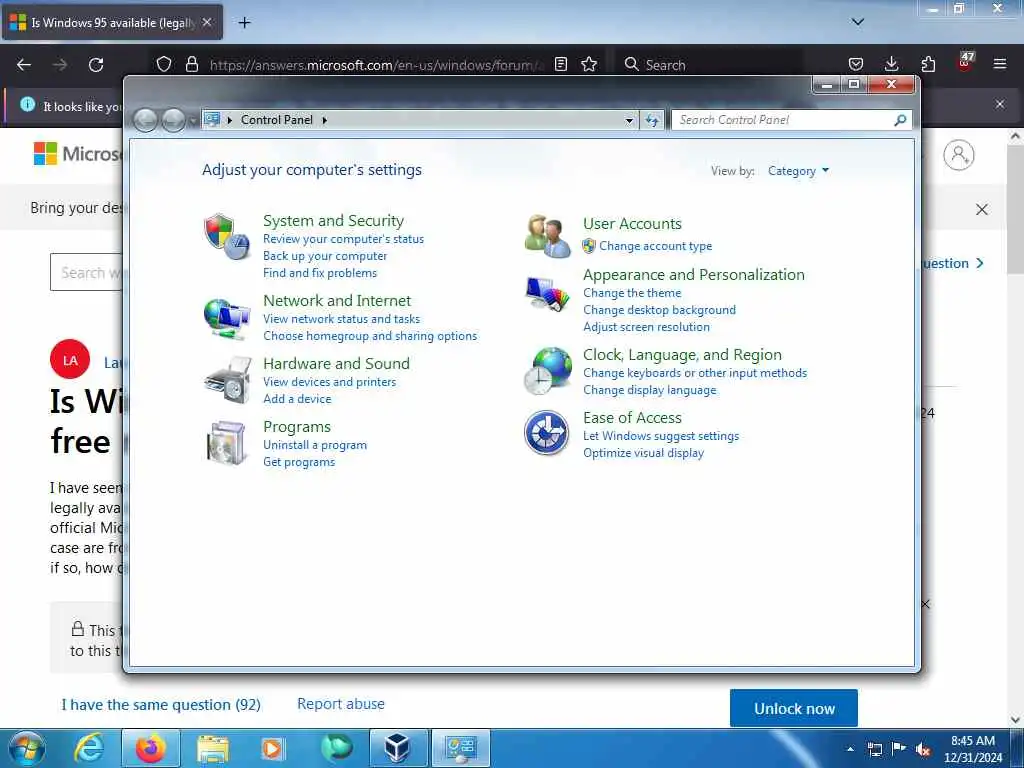
Task: Expand the root arrow before Control Panel
Action: coord(230,120)
